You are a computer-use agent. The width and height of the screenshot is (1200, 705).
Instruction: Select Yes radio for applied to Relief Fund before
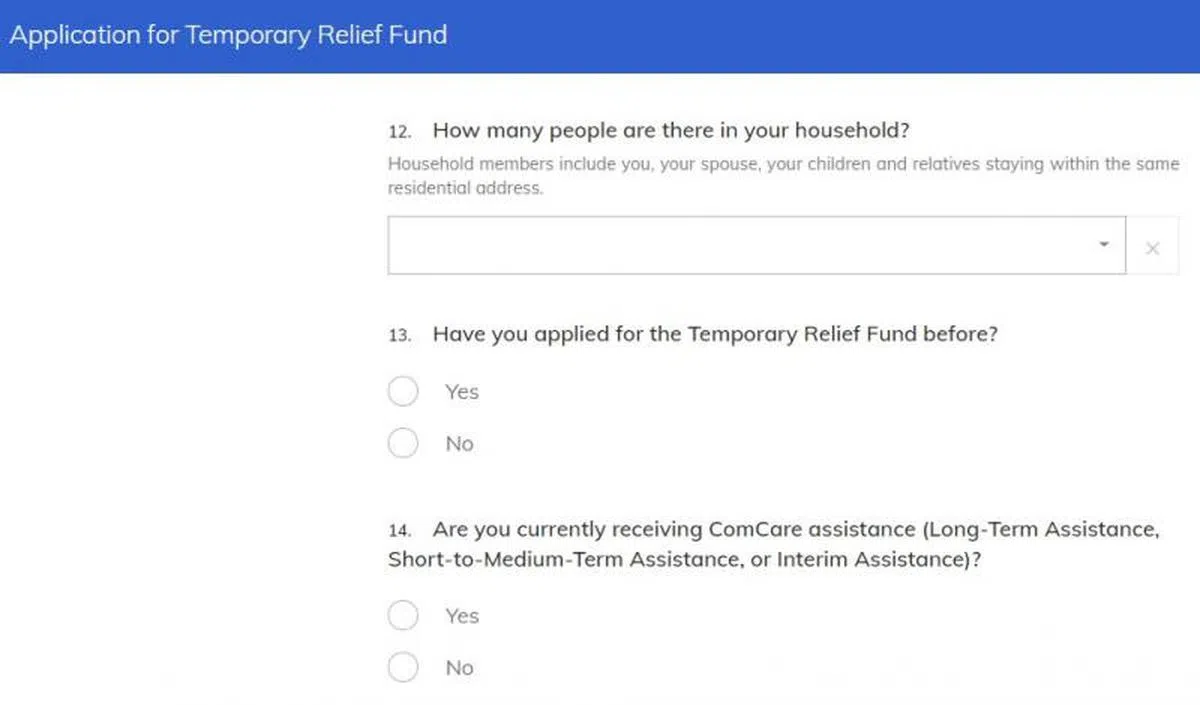pyautogui.click(x=403, y=391)
